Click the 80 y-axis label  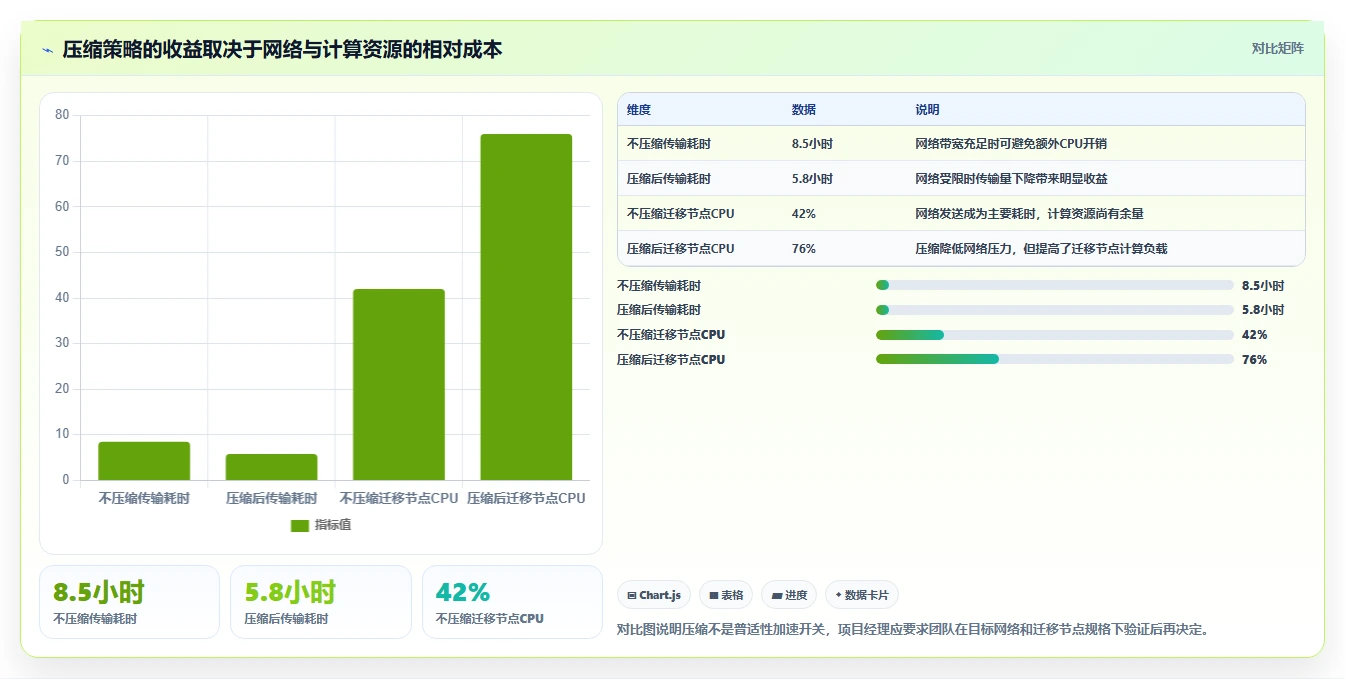pyautogui.click(x=62, y=115)
